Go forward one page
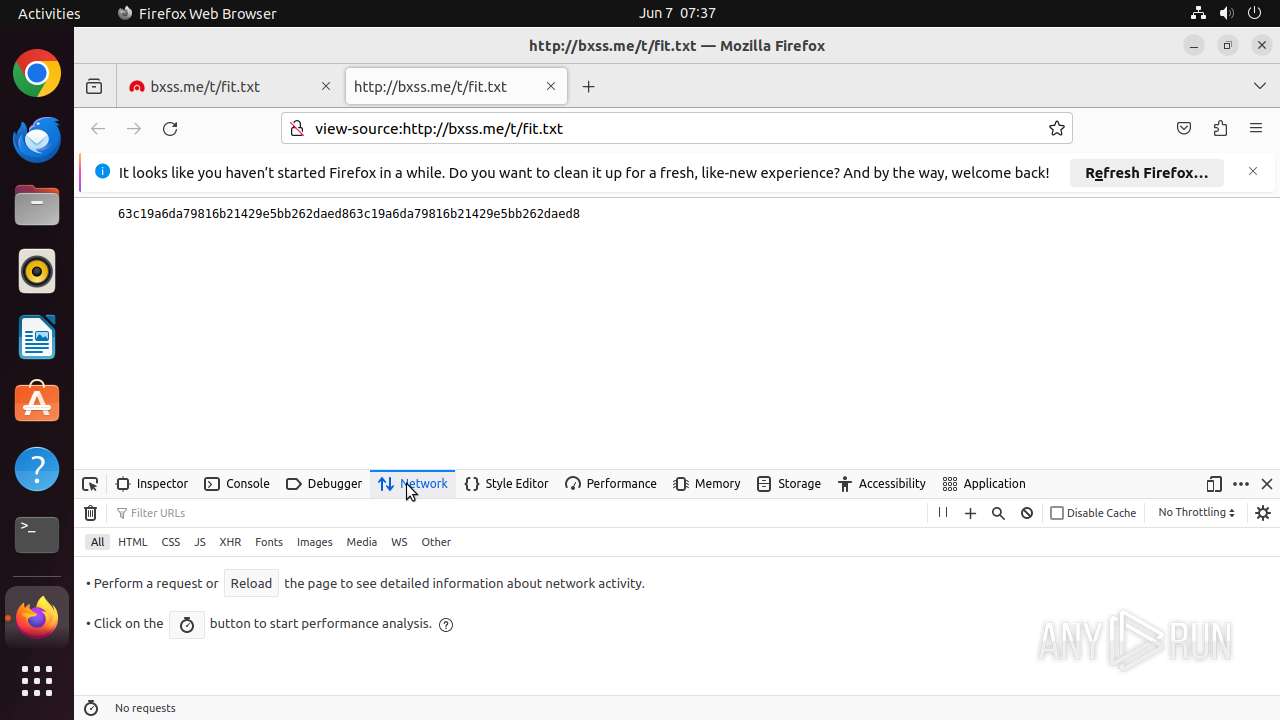Viewport: 1280px width, 720px height. tap(134, 129)
